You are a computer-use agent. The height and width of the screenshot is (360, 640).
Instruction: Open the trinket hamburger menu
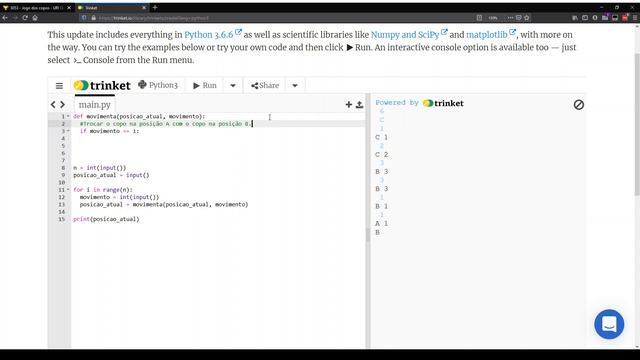(59, 86)
